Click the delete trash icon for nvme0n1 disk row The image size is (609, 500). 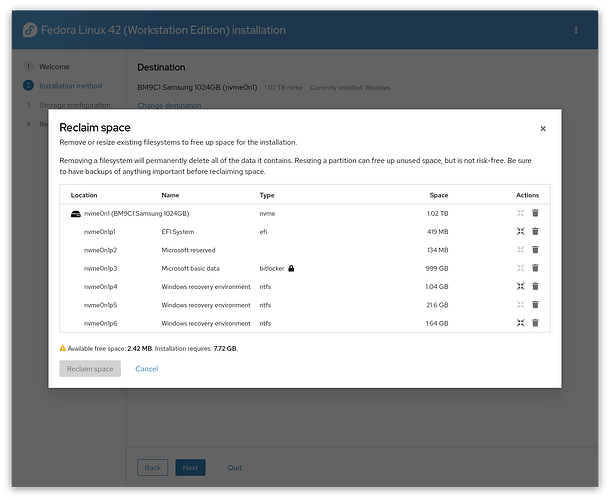535,213
